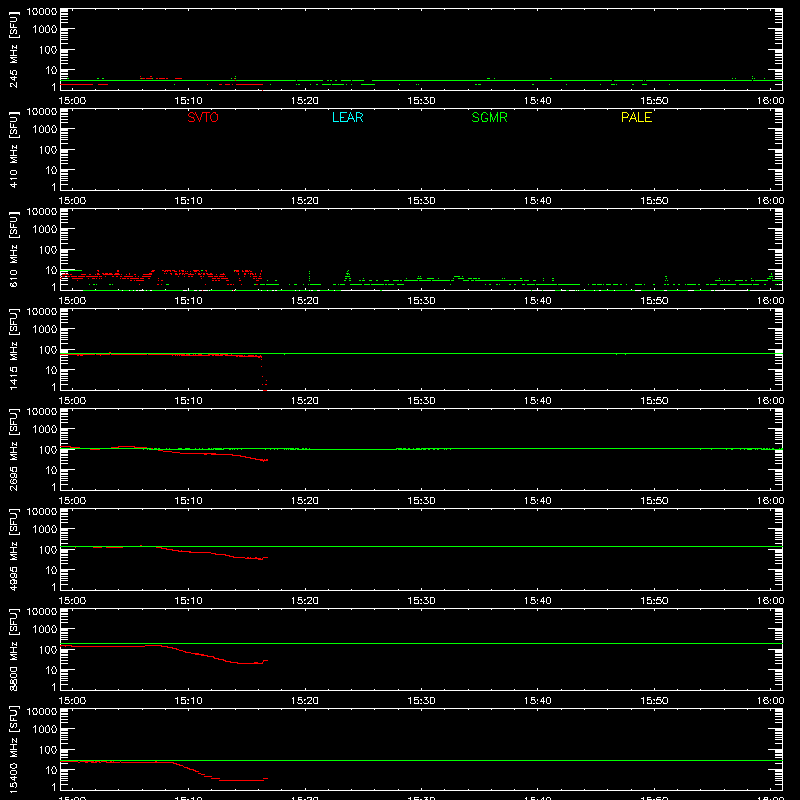This screenshot has width=800, height=800.
Task: Select the 15400 MHz [SFU] axis title
Action: 13,750
